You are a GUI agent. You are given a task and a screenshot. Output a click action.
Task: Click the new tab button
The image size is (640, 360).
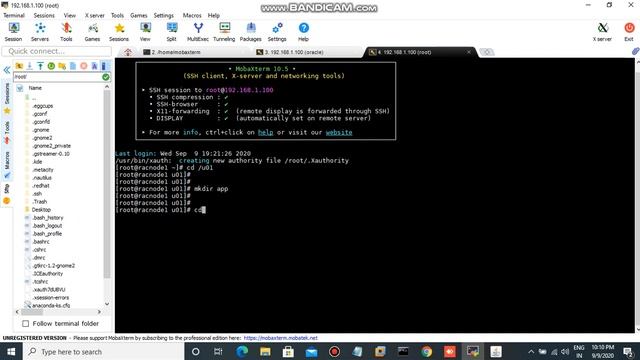(487, 52)
